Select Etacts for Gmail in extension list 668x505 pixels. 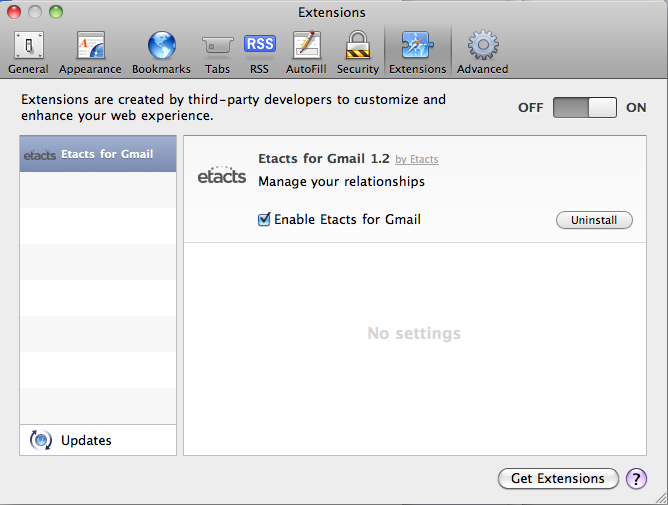coord(98,154)
